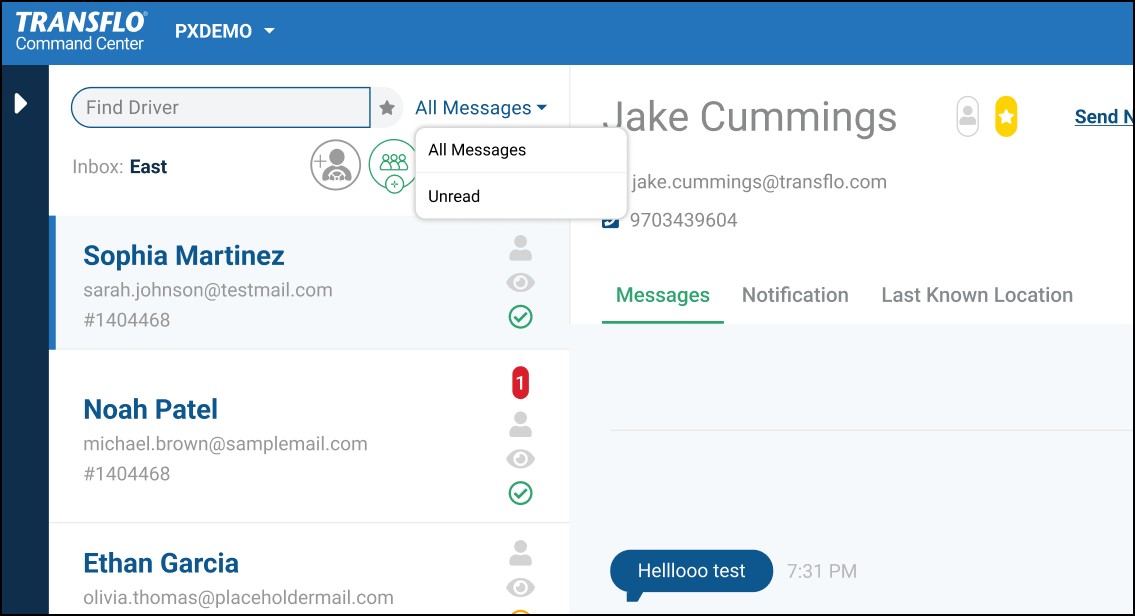Open the Last Known Location tab
The image size is (1135, 616).
coord(976,295)
